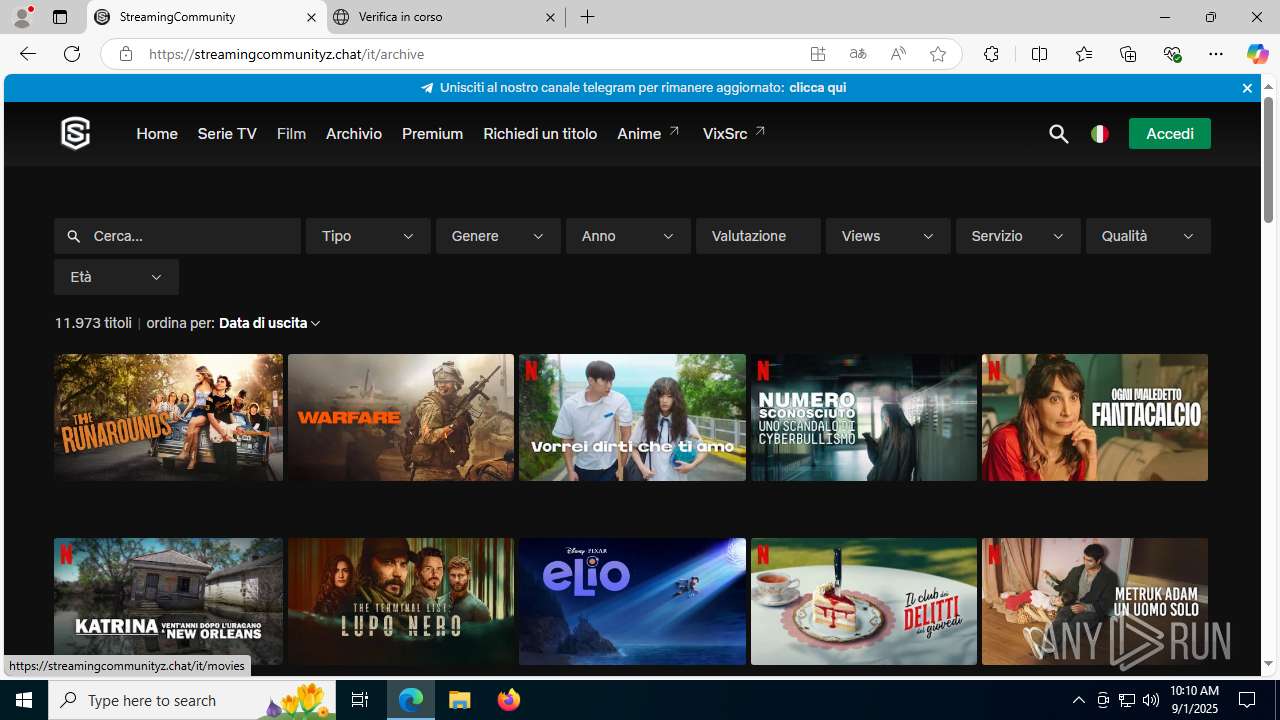The width and height of the screenshot is (1280, 720).
Task: Open external Anime link
Action: tap(649, 134)
